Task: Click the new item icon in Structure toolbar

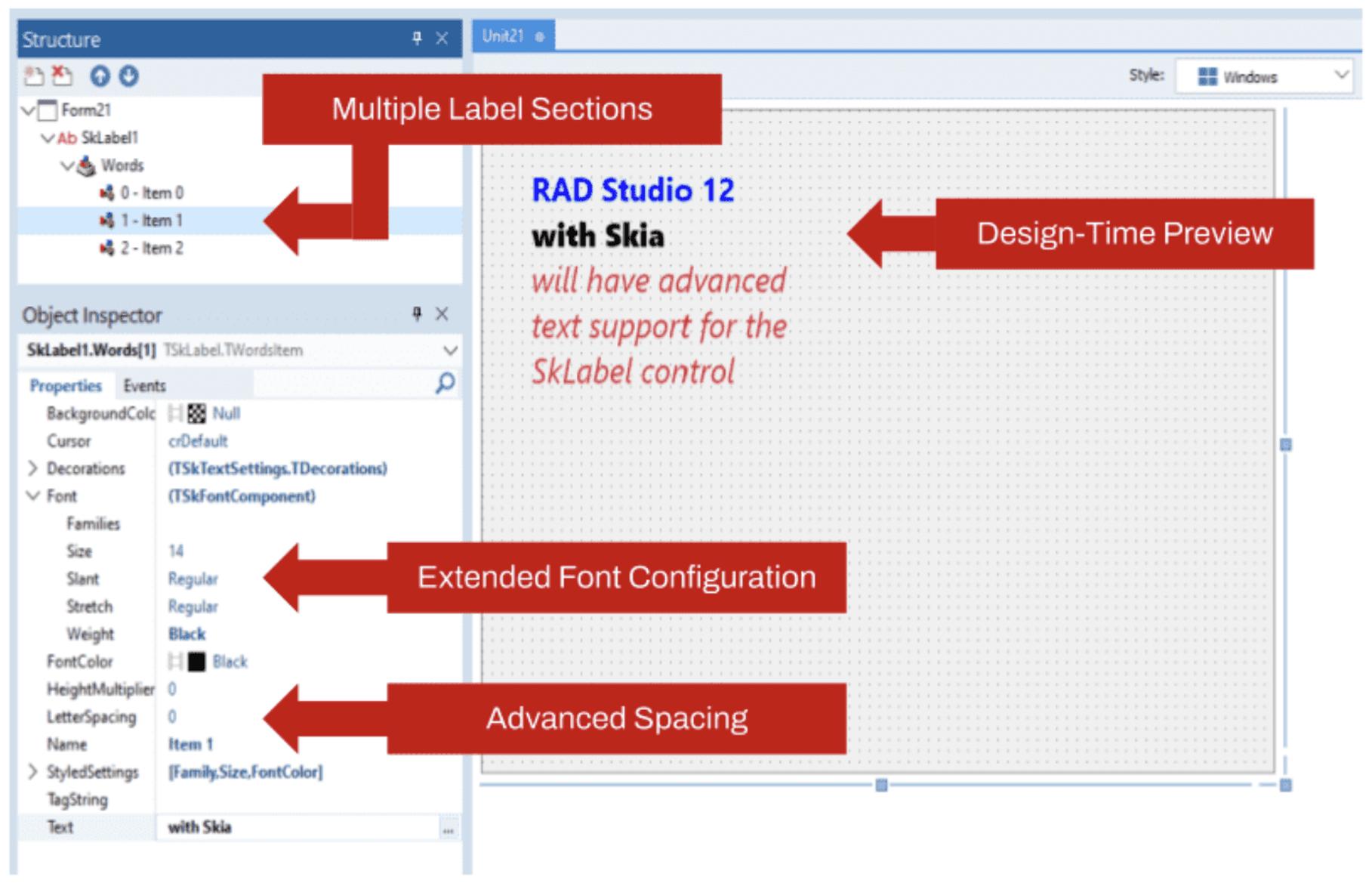Action: [34, 76]
